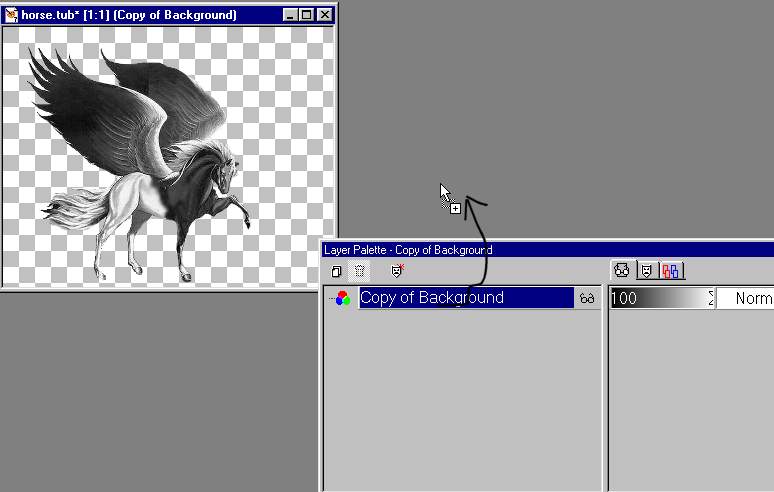Image resolution: width=774 pixels, height=492 pixels.
Task: Click the pegasus image on the canvas
Action: [x=140, y=163]
